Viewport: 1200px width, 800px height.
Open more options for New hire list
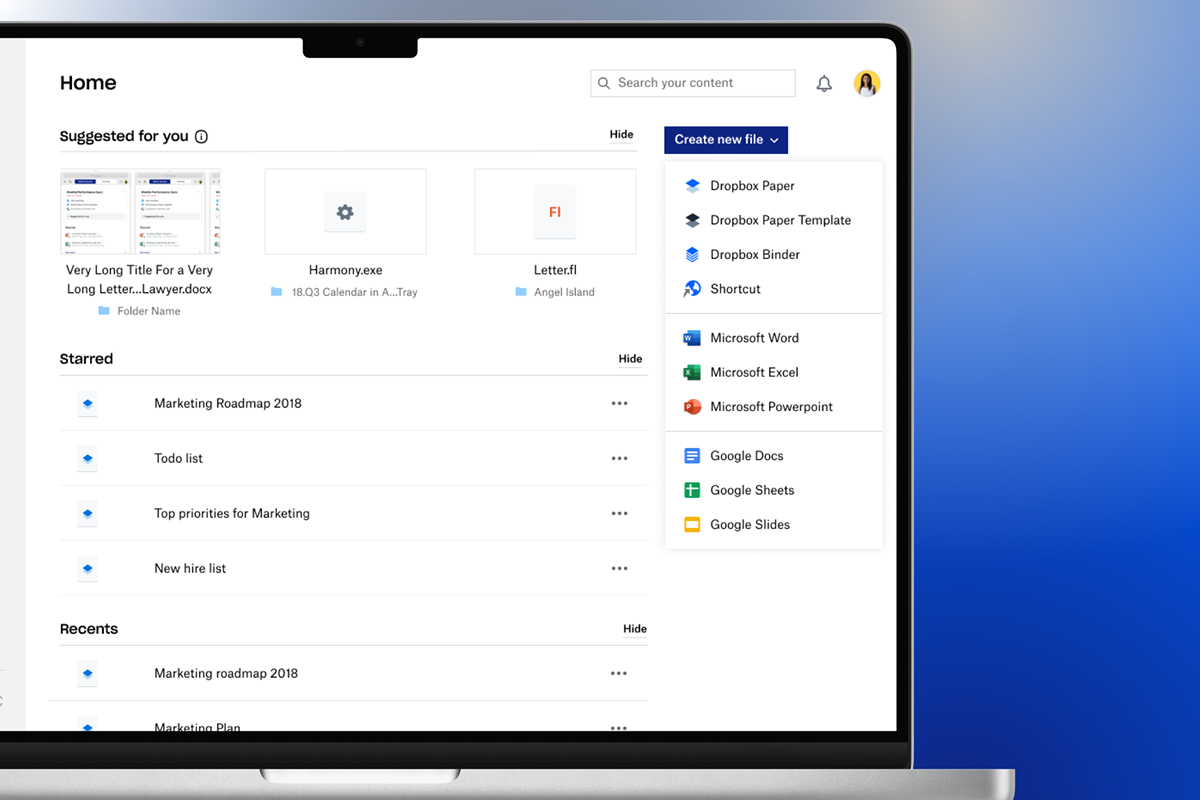point(620,569)
